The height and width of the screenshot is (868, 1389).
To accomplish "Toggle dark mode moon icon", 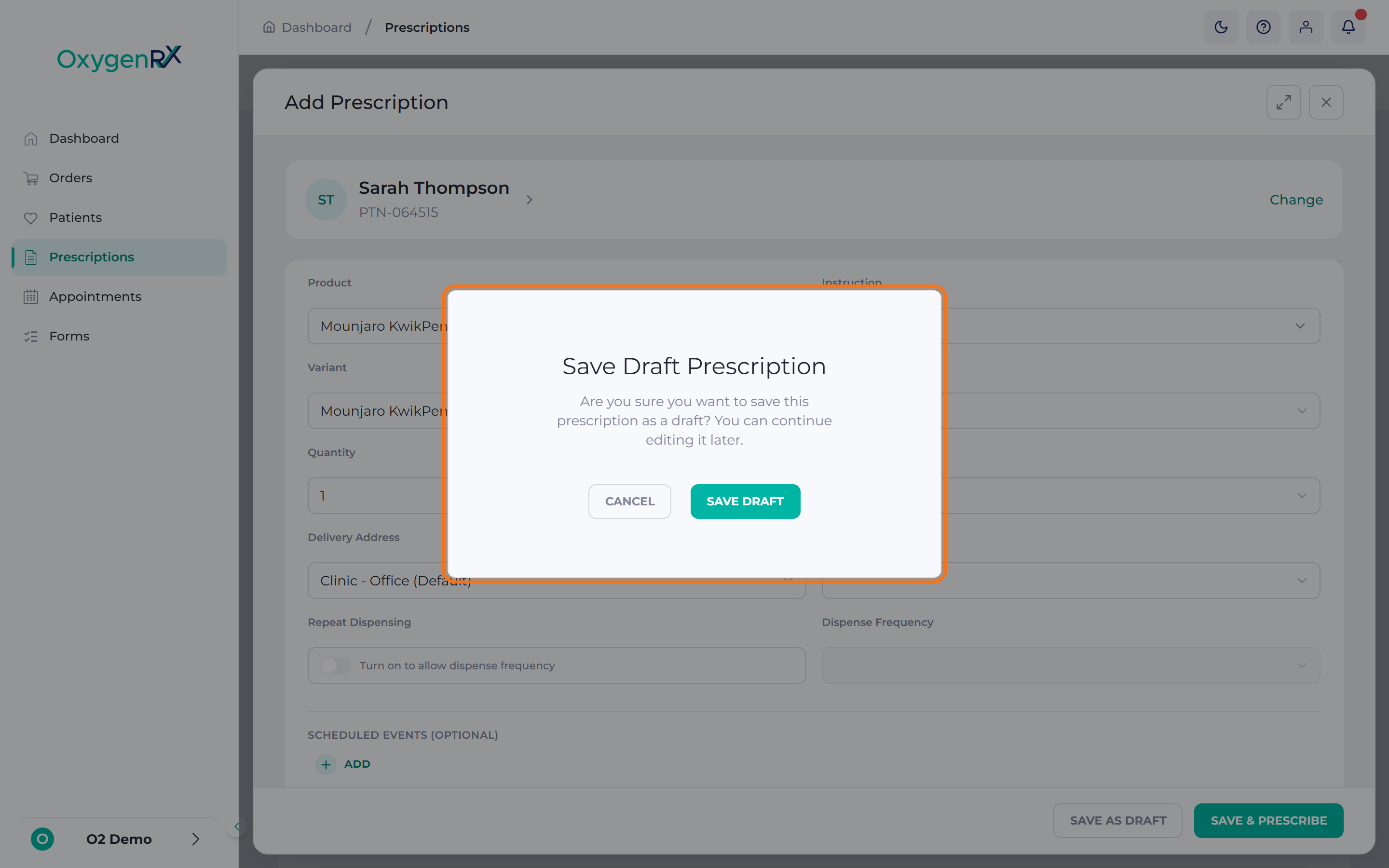I will (x=1221, y=27).
